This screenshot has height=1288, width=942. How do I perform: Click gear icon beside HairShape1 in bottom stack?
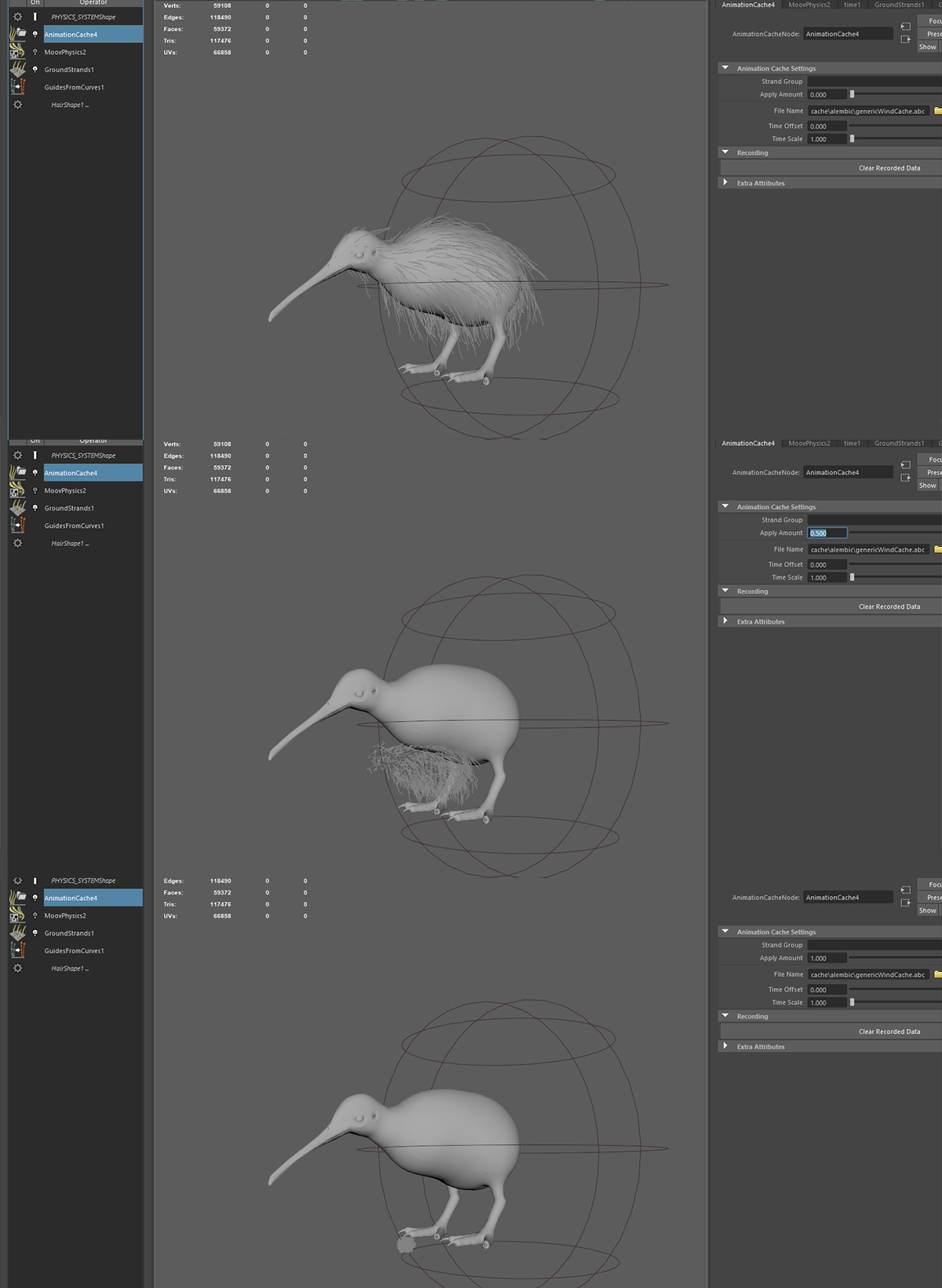(x=17, y=968)
